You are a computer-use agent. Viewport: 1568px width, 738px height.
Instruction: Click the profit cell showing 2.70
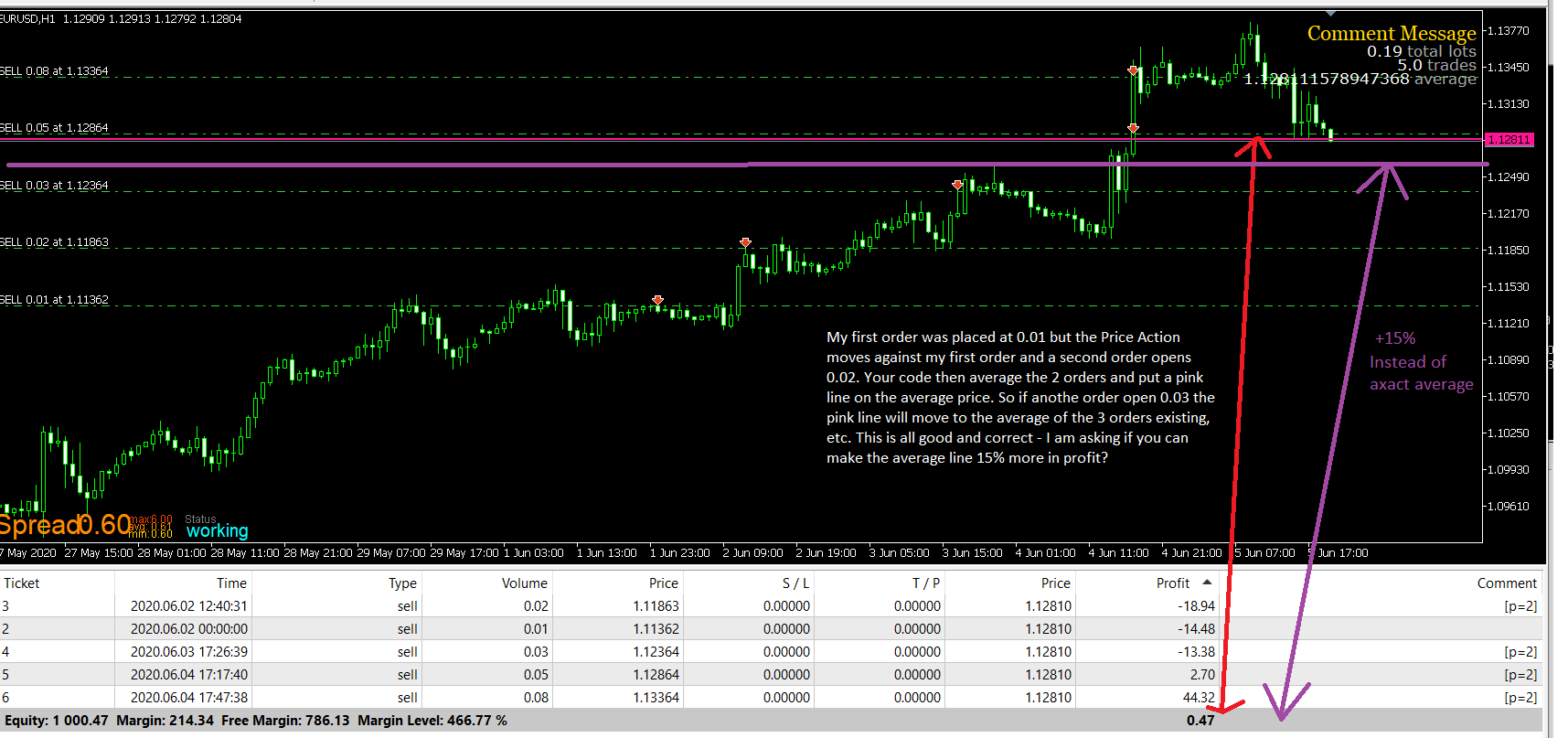(x=1202, y=675)
